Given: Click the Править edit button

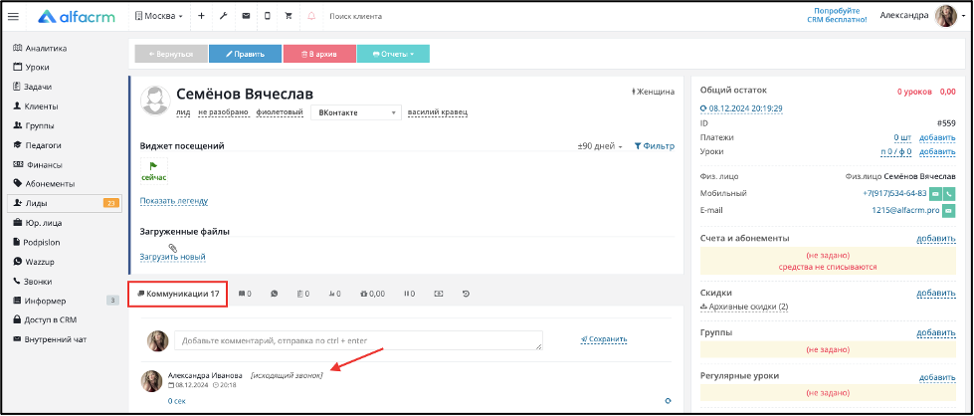Looking at the screenshot, I should coord(245,54).
